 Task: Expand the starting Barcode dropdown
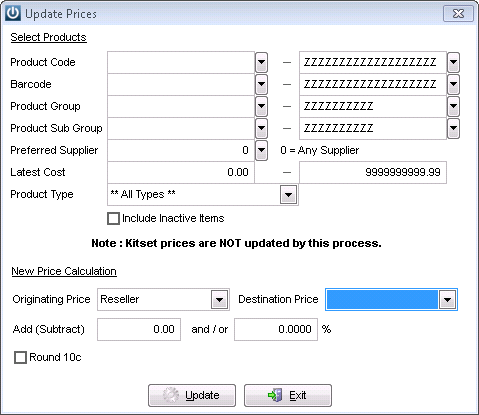[261, 84]
